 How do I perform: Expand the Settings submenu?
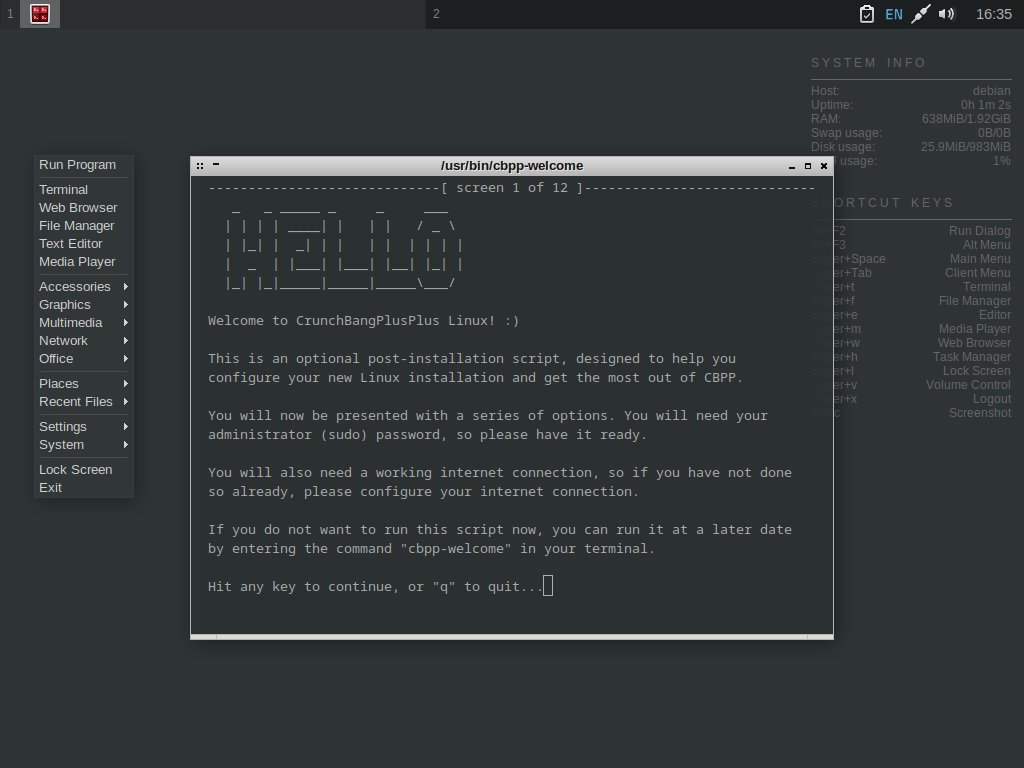[63, 425]
